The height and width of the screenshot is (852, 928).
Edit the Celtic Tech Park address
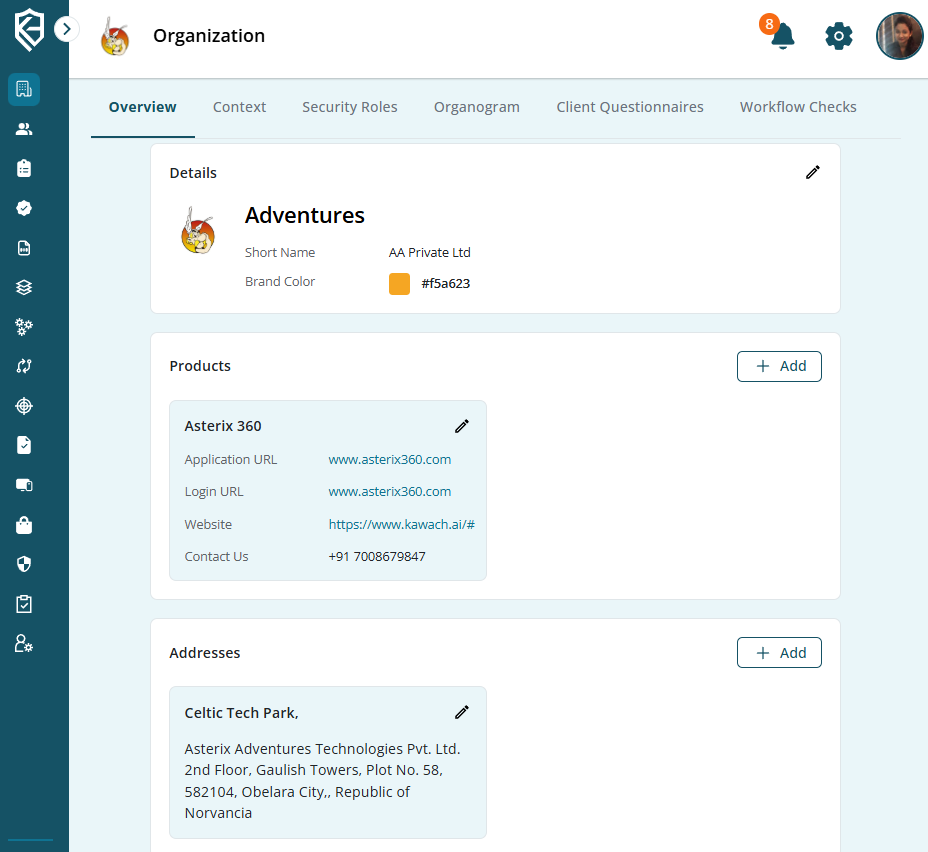[x=461, y=712]
